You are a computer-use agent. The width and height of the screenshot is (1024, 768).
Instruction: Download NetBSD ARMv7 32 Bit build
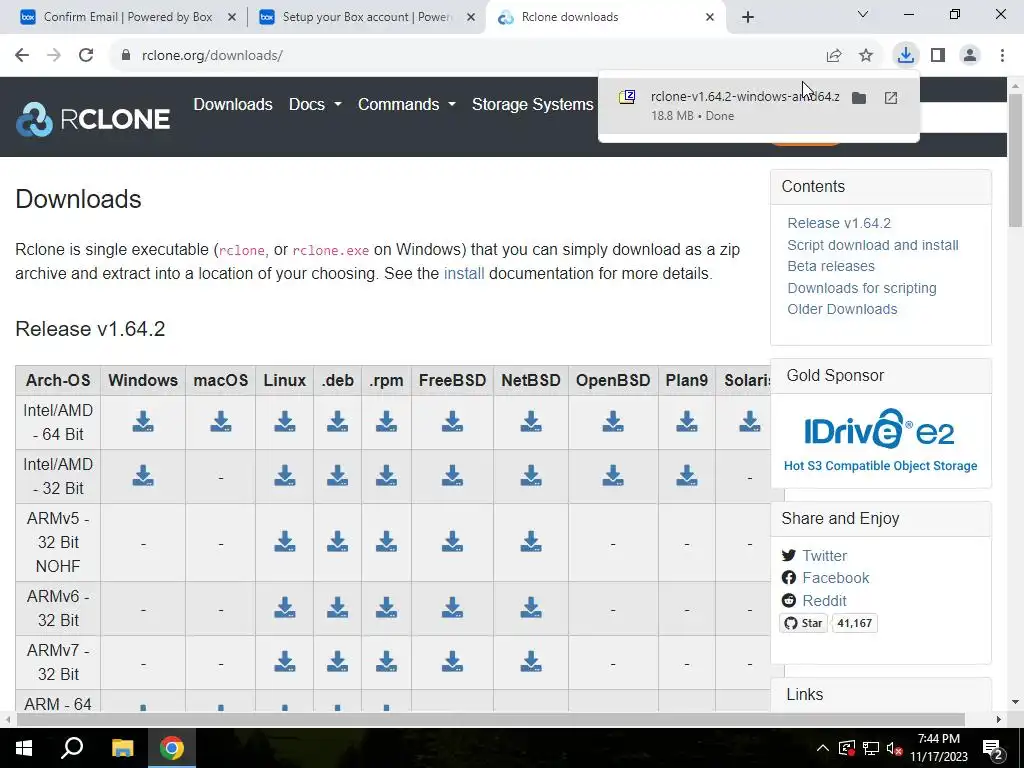click(x=531, y=662)
